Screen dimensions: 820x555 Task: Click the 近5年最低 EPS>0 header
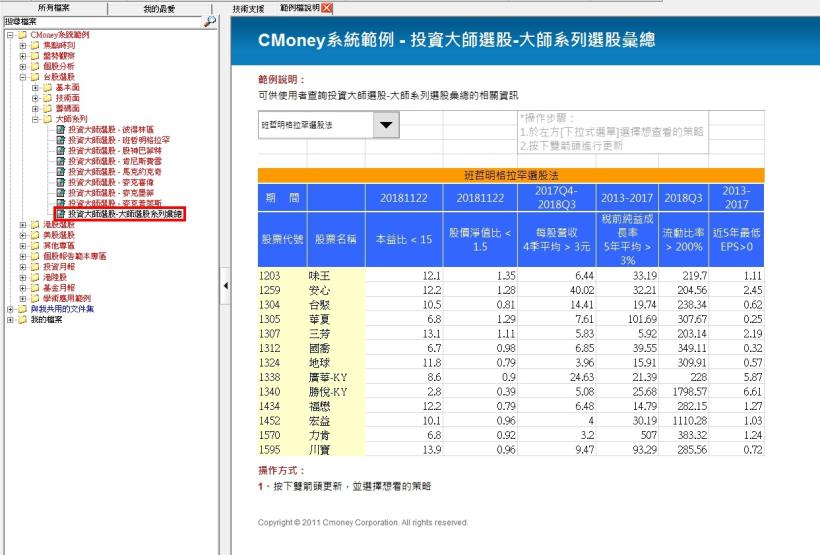[736, 240]
